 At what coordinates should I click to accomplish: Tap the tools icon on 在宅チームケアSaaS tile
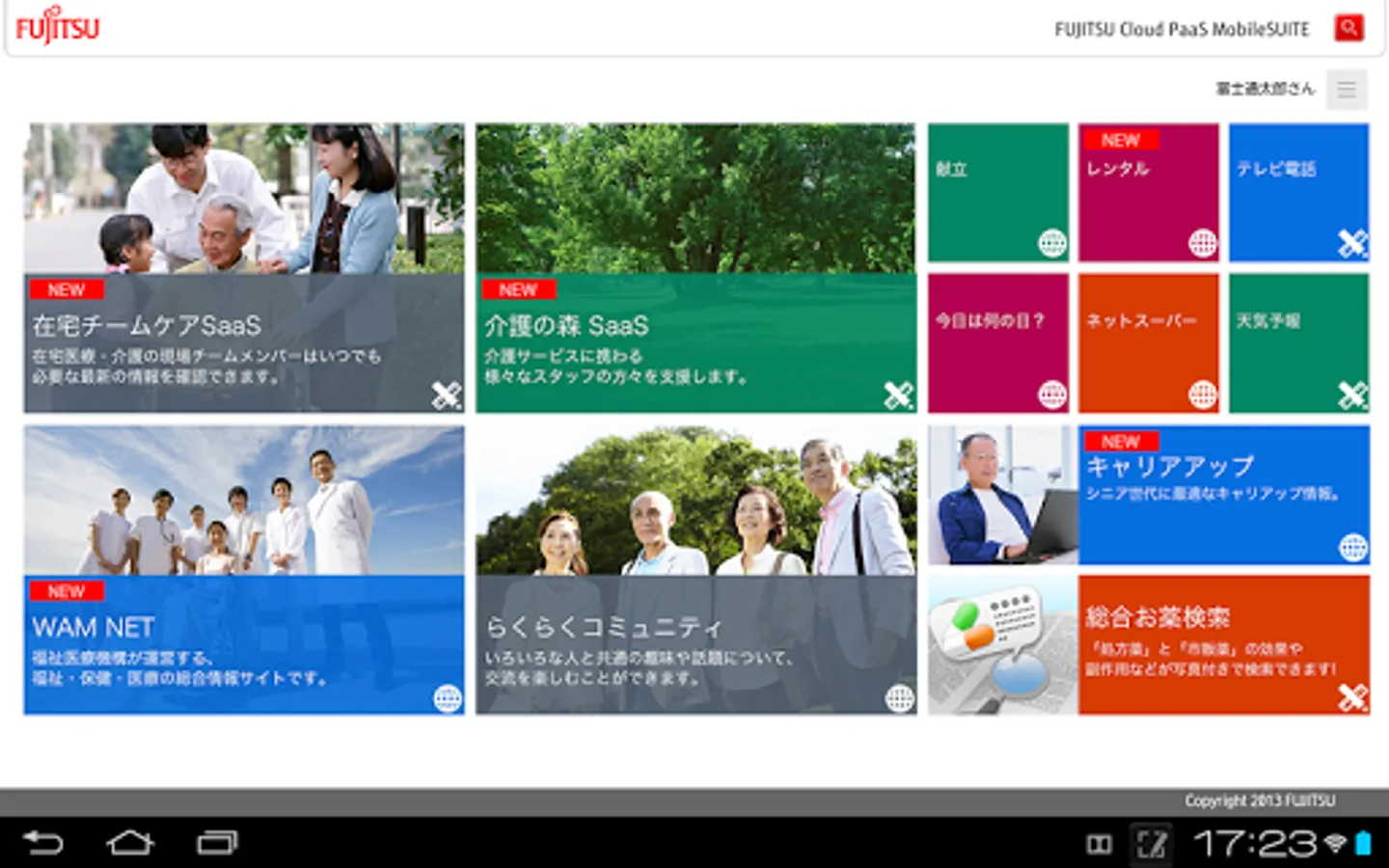point(446,393)
